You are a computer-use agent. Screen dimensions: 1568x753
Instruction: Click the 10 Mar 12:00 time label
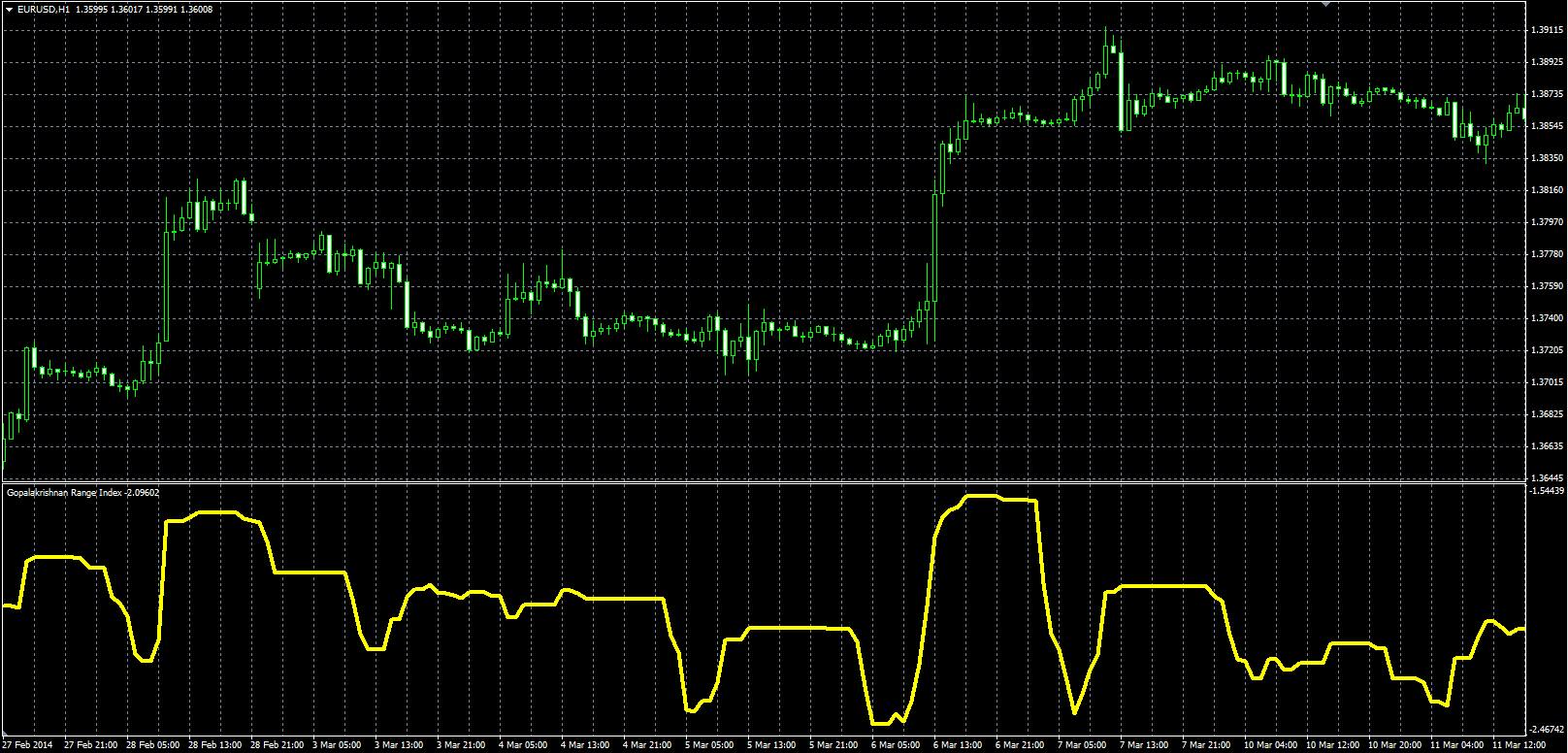[1333, 745]
